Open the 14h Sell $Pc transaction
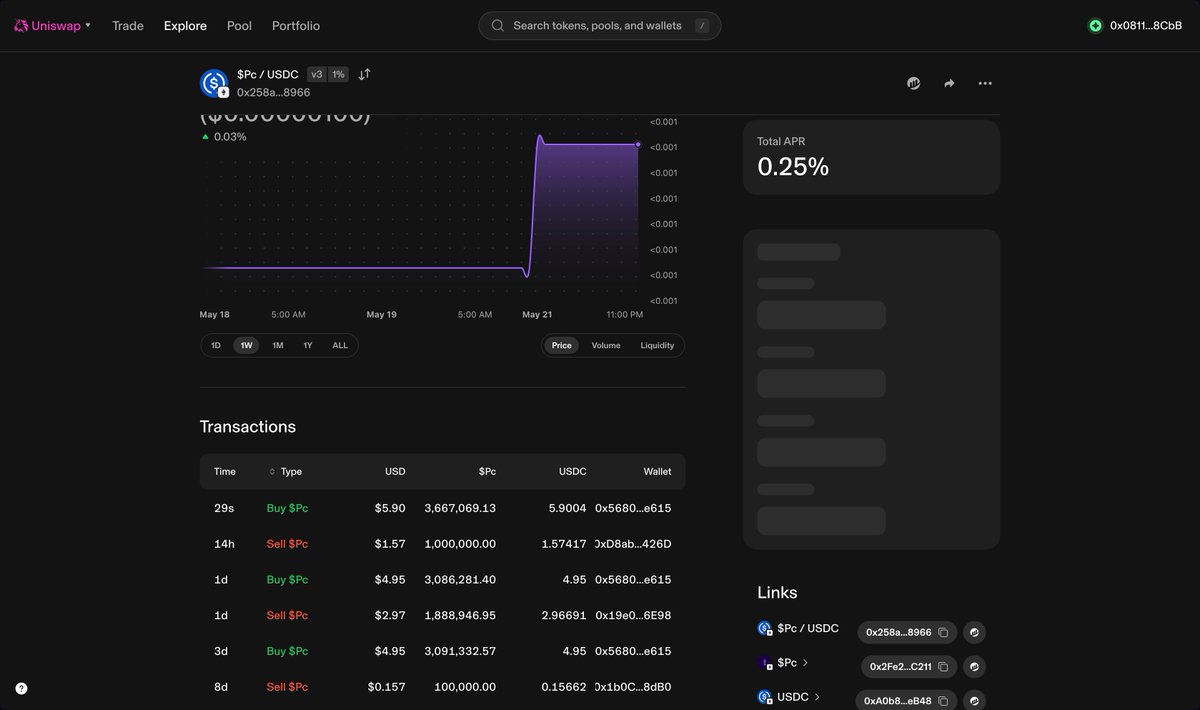Viewport: 1200px width, 710px height. 443,544
